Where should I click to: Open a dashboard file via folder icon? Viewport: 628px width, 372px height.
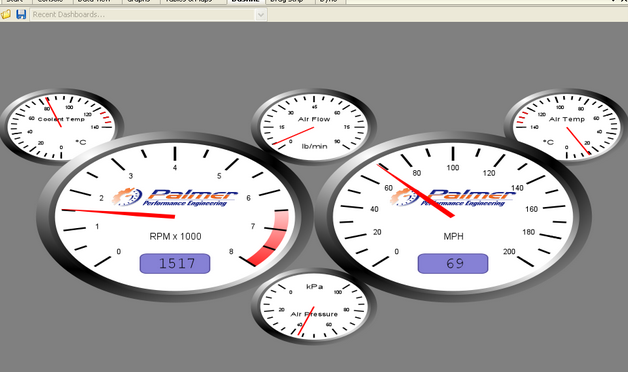[x=6, y=15]
